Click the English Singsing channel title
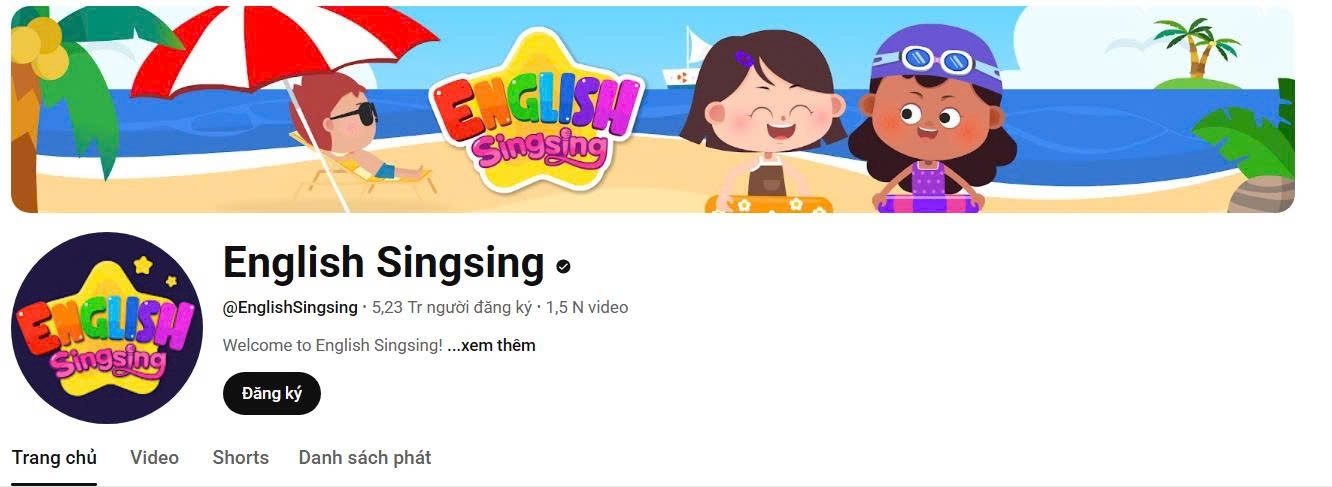The image size is (1332, 487). pyautogui.click(x=383, y=263)
